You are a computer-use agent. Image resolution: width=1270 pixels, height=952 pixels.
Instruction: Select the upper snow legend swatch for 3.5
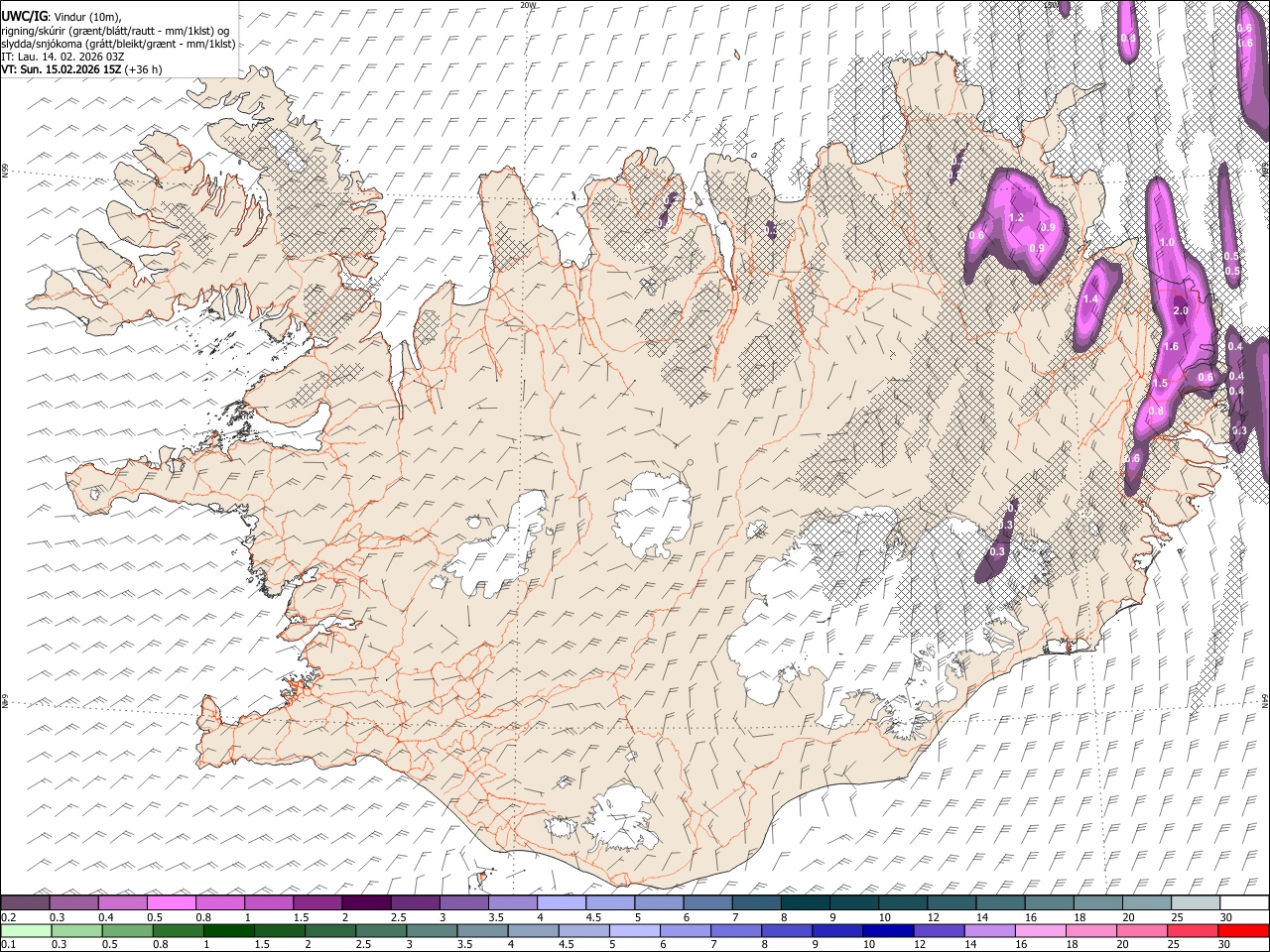[513, 902]
